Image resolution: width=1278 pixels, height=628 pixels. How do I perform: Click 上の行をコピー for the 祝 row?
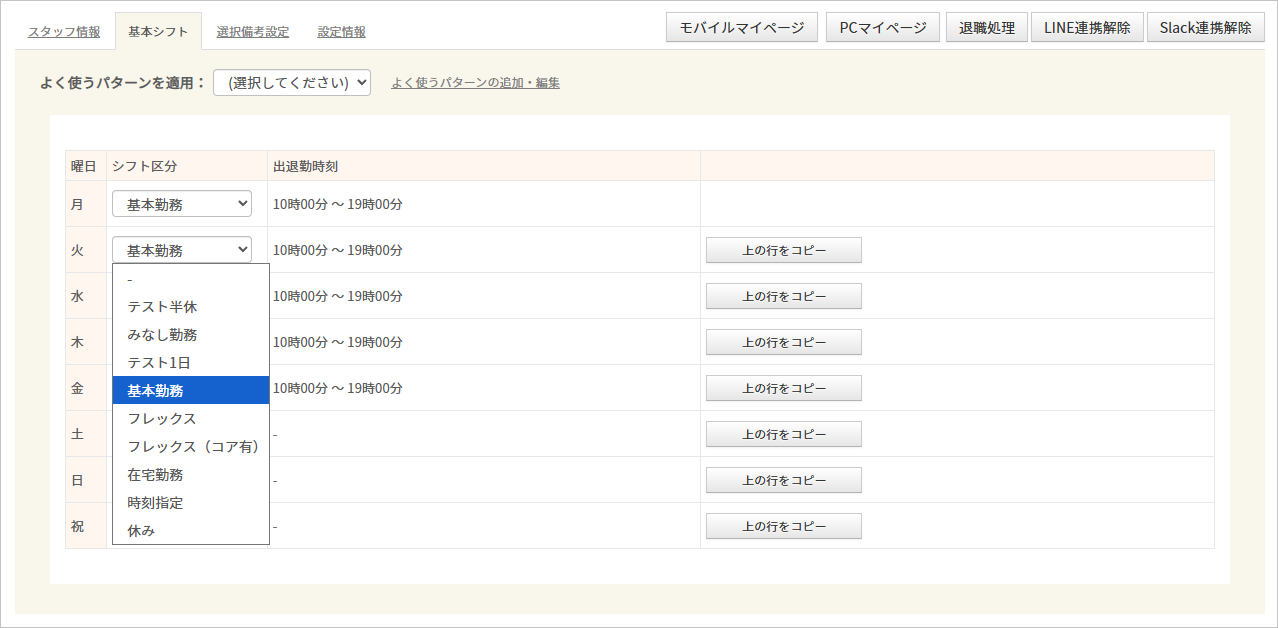point(783,526)
